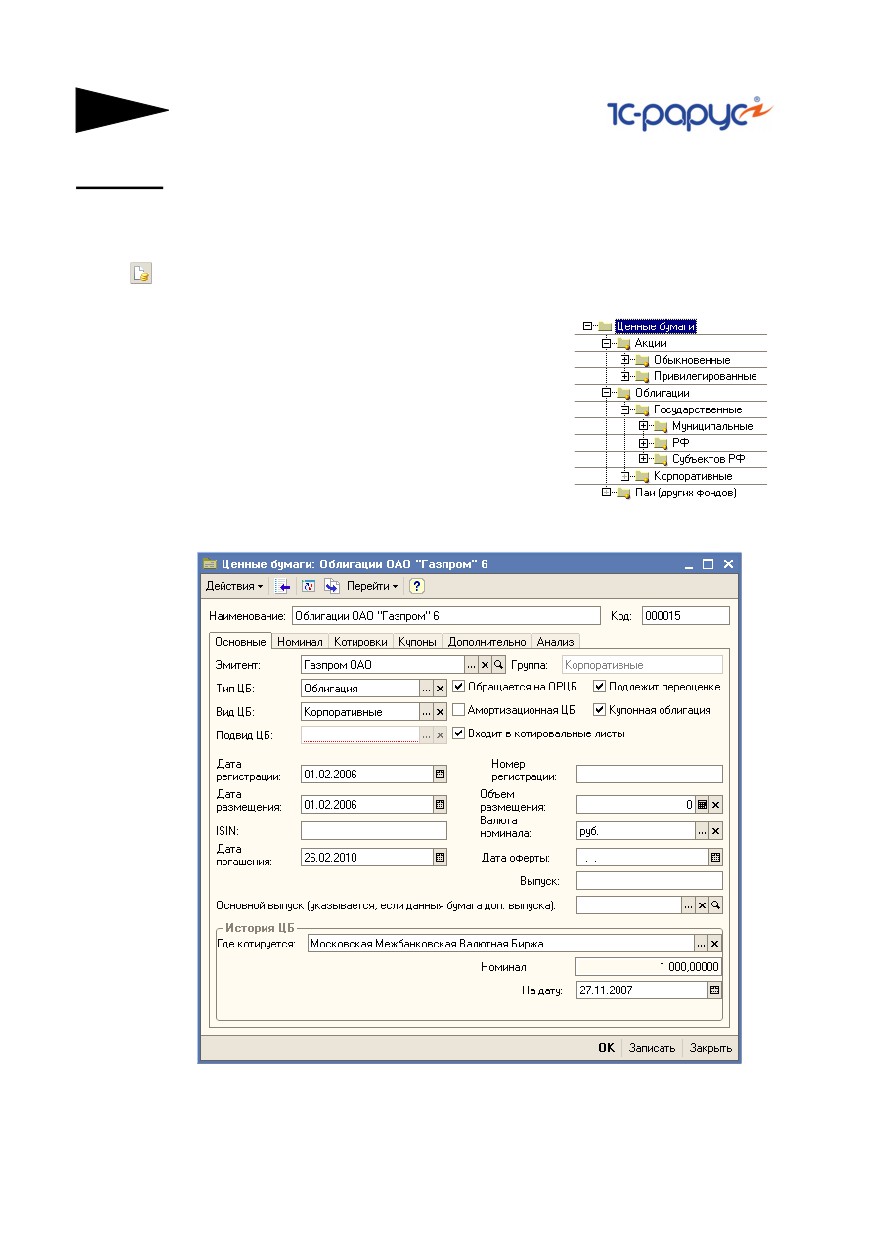
Task: Open selection for Валюта номинала
Action: [x=702, y=831]
